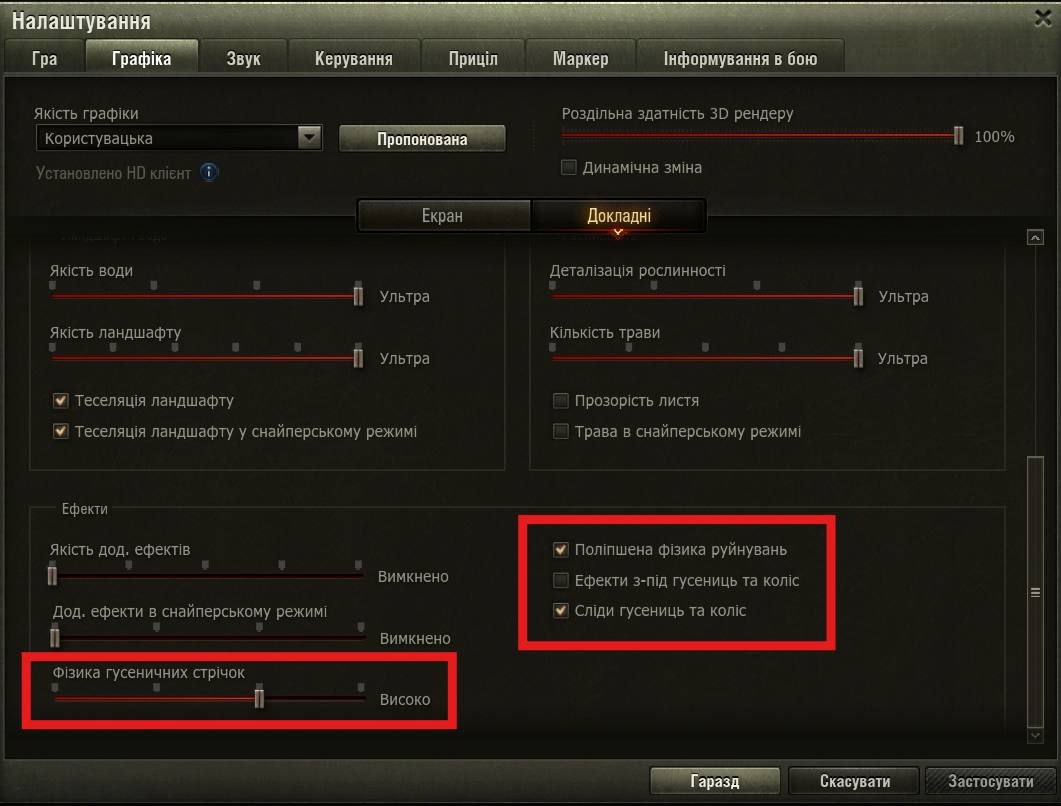The width and height of the screenshot is (1061, 806).
Task: Click the Скасувати button
Action: (x=854, y=781)
